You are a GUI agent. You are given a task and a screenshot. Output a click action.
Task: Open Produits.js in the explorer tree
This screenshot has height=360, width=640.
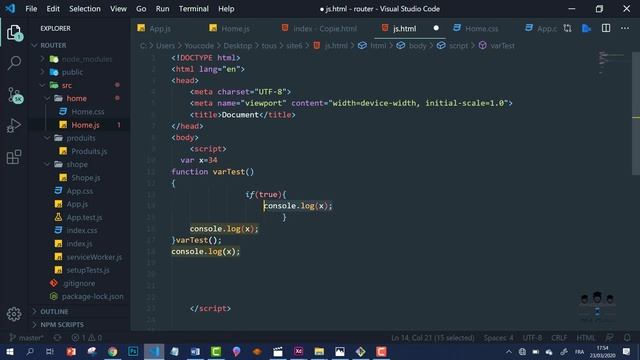(x=89, y=151)
